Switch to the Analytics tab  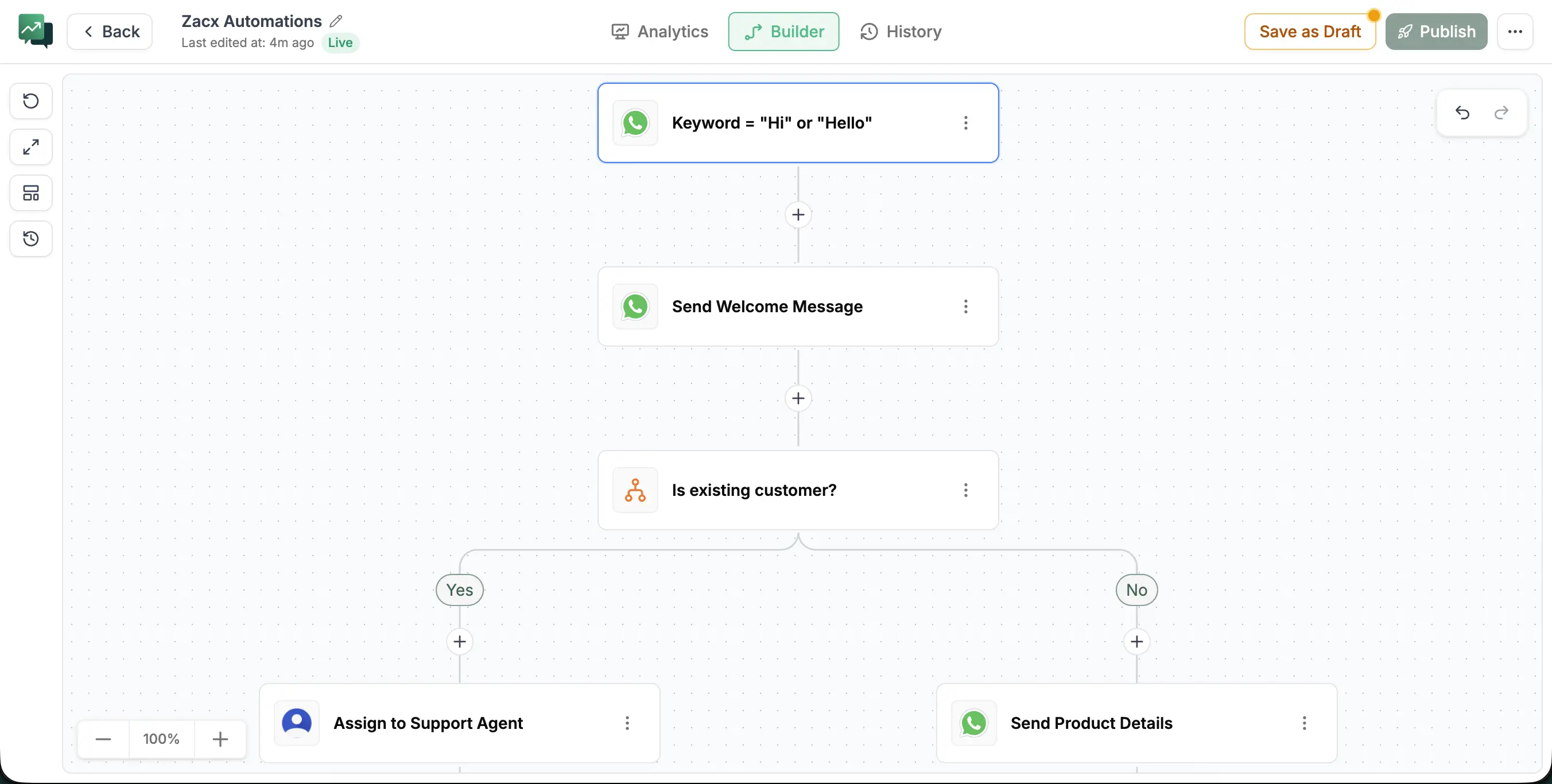click(659, 32)
